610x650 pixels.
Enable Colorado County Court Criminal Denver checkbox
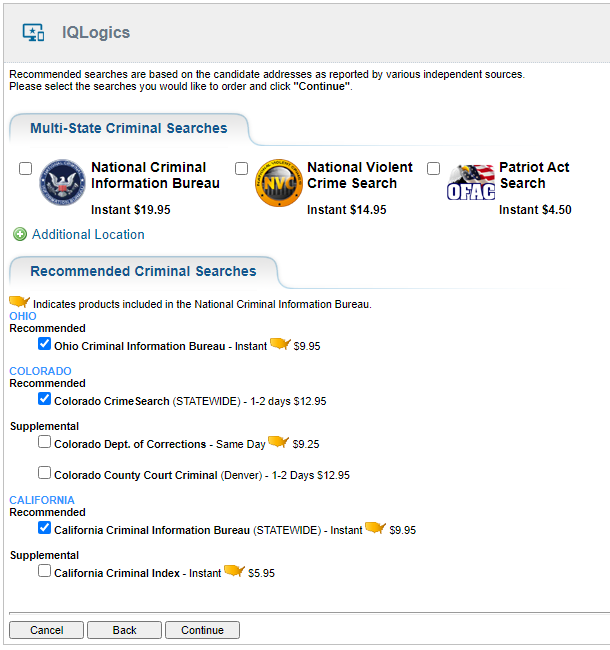[x=44, y=473]
